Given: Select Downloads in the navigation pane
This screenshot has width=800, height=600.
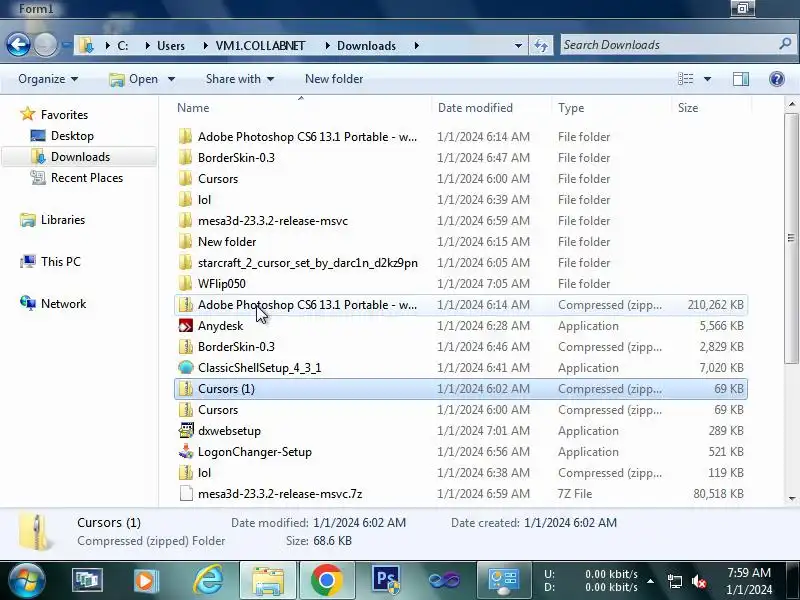Looking at the screenshot, I should (x=80, y=157).
